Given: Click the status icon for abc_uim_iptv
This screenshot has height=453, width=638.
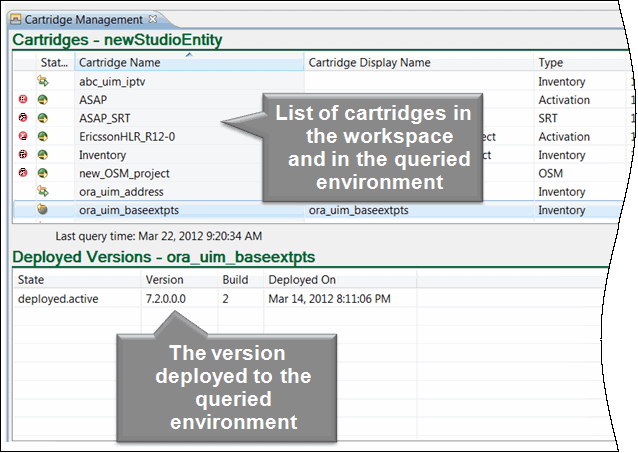Looking at the screenshot, I should [43, 81].
